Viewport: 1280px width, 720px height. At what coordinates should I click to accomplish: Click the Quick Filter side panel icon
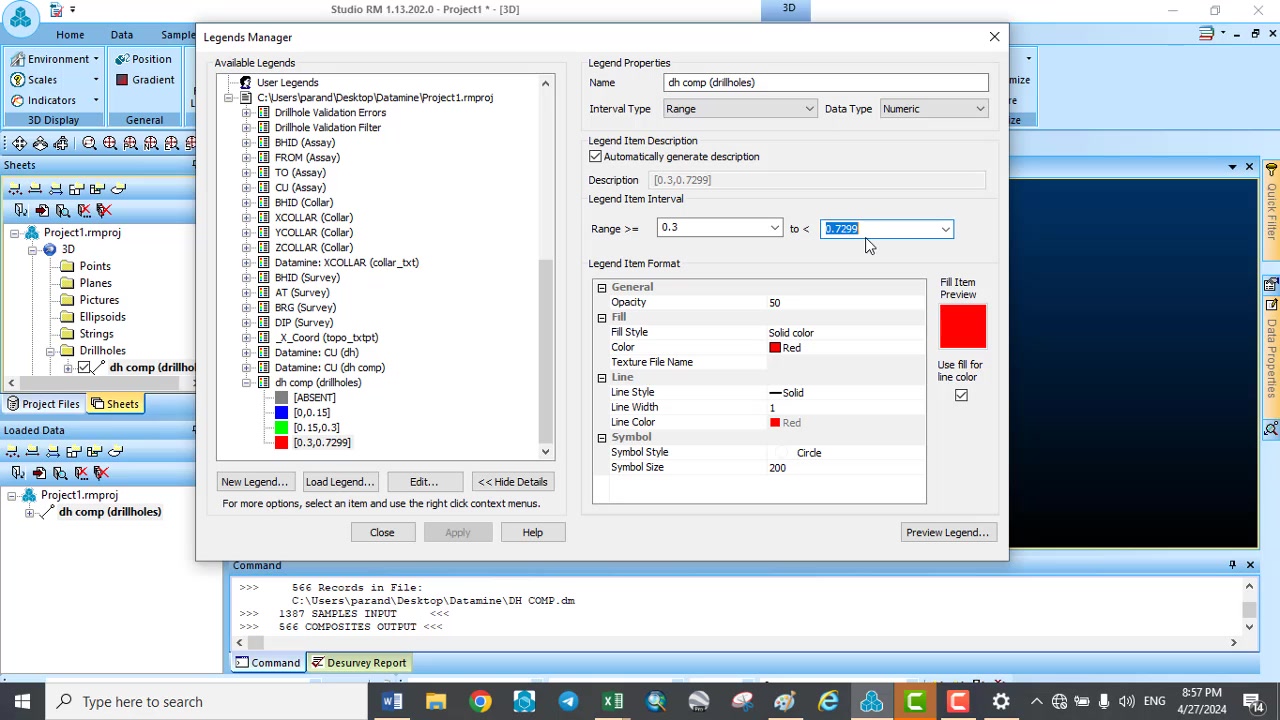coord(1271,169)
